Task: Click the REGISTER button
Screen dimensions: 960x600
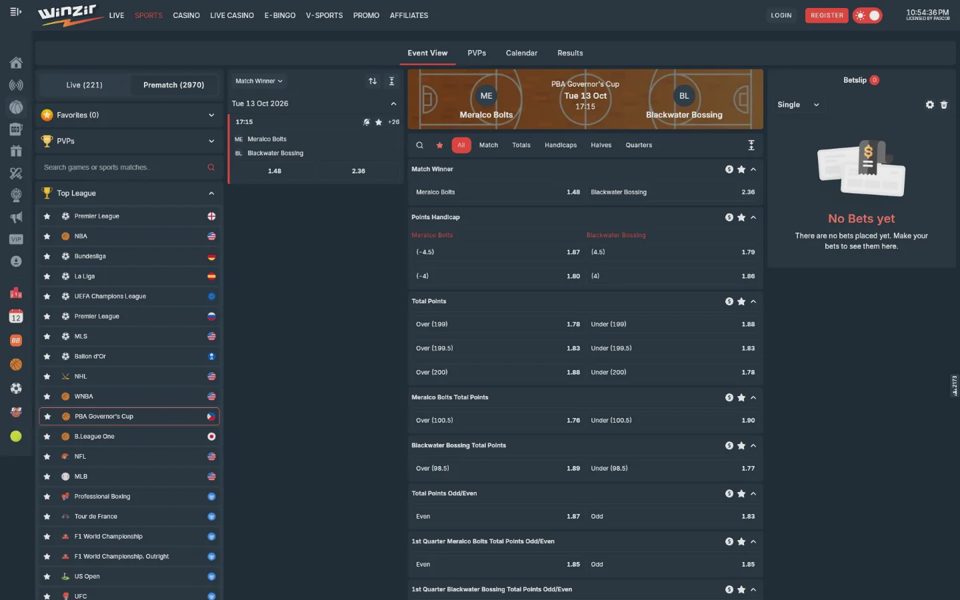Action: coord(827,15)
